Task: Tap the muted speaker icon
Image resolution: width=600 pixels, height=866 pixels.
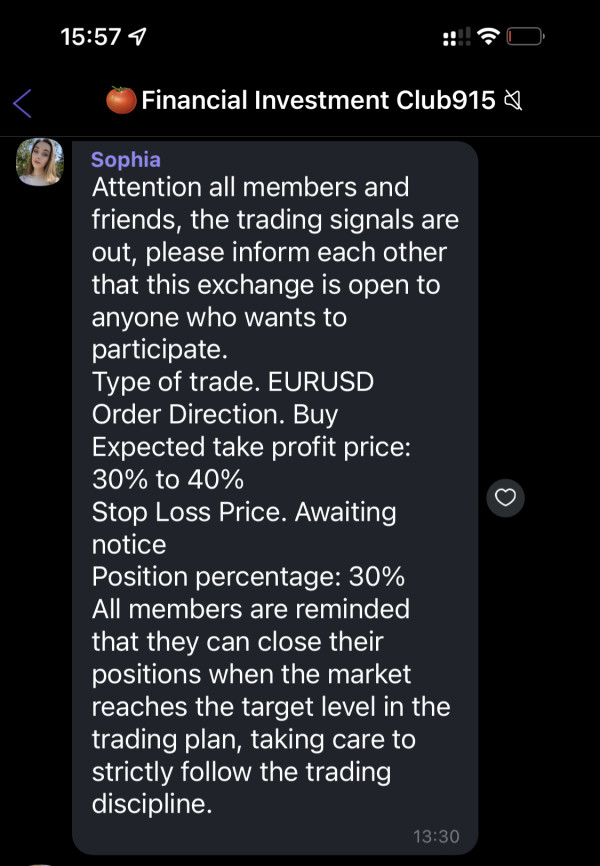Action: (x=514, y=100)
